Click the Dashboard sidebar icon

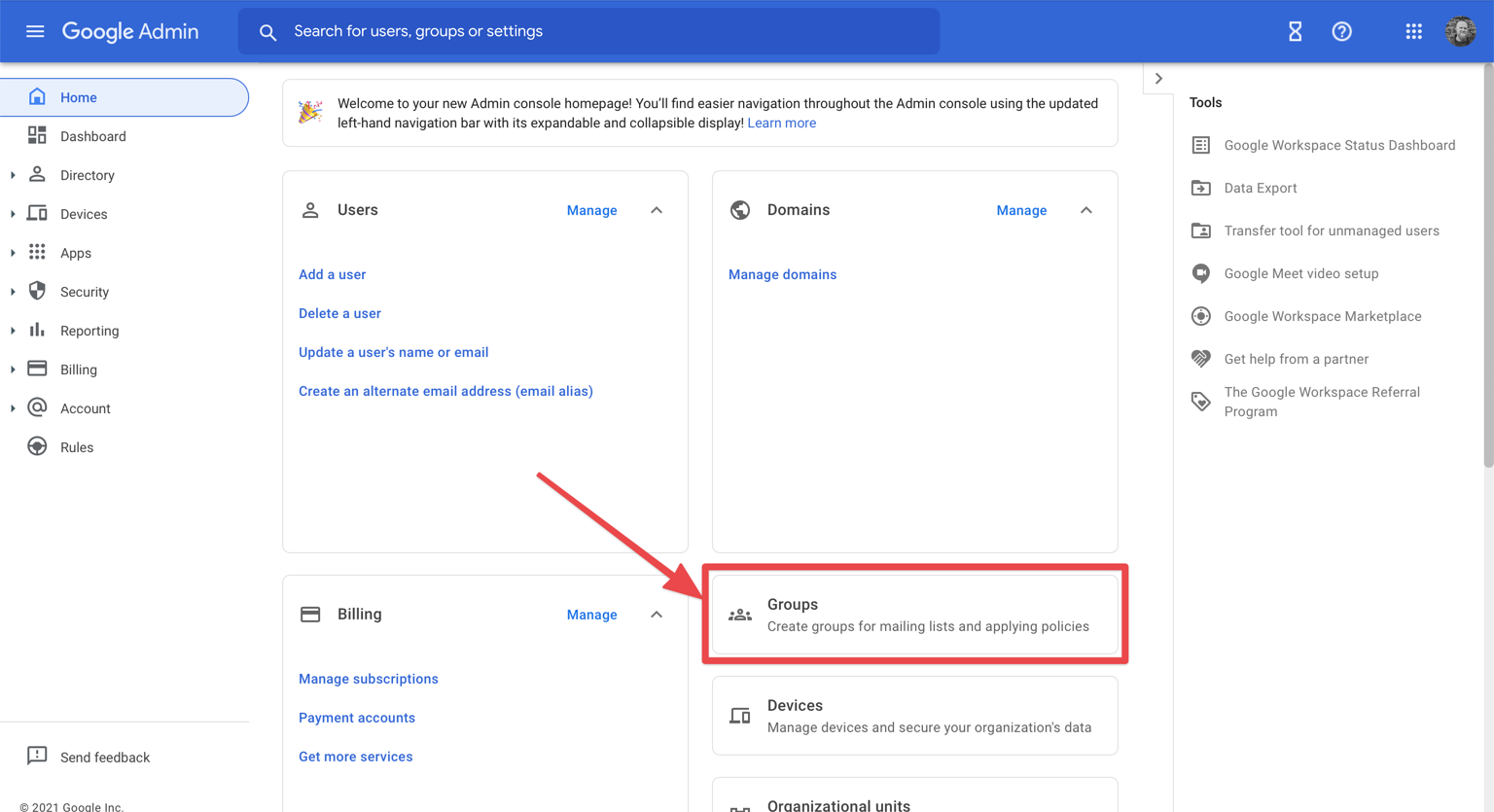pos(37,135)
